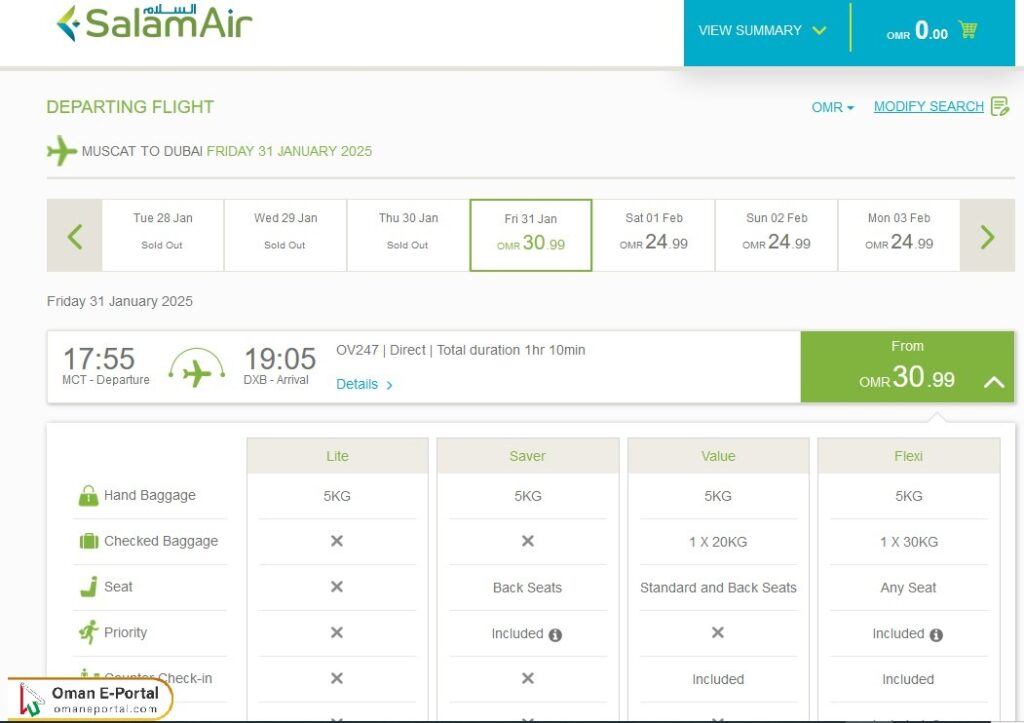Click the edit icon beside Modify Search

click(x=999, y=106)
